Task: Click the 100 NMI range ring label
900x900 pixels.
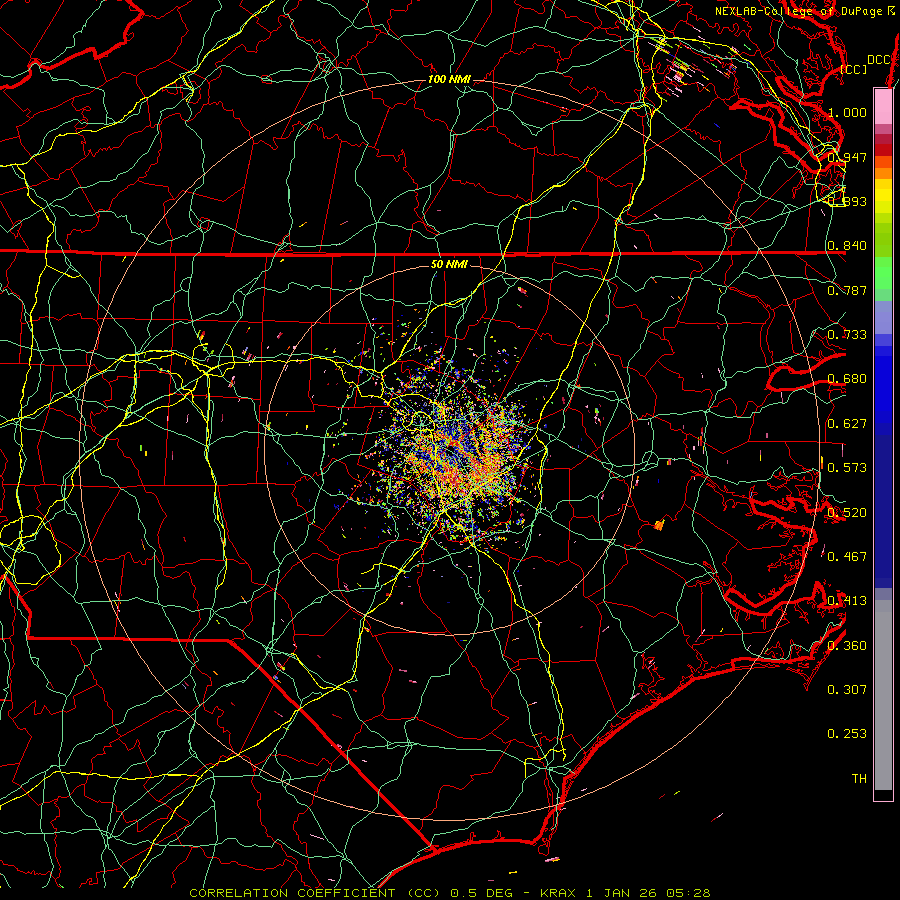Action: 448,79
